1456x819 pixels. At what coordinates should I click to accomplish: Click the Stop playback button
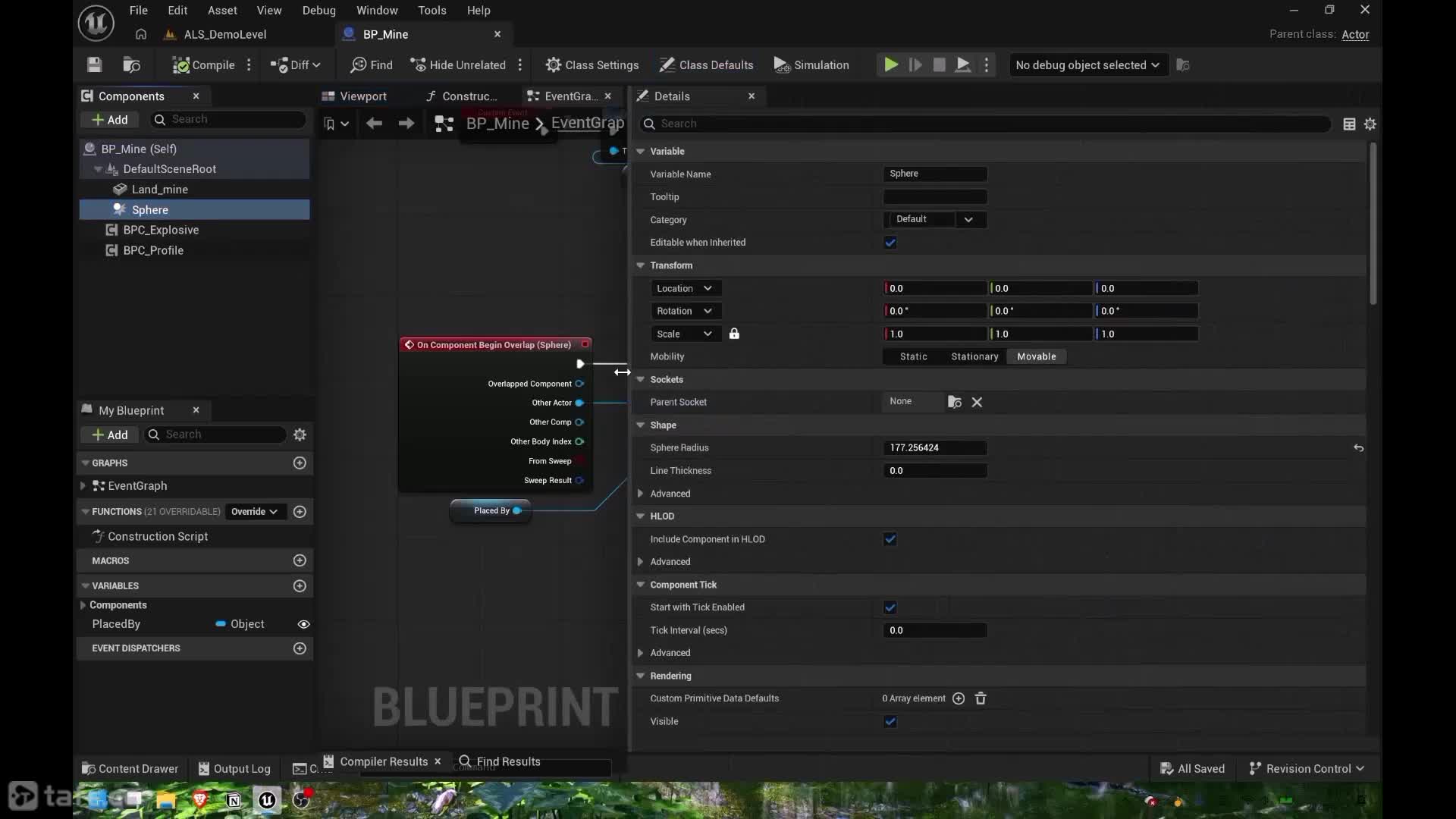pyautogui.click(x=939, y=65)
